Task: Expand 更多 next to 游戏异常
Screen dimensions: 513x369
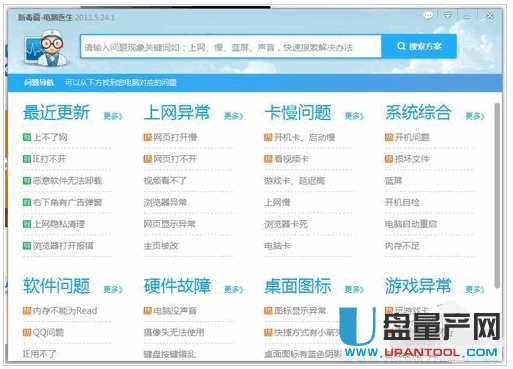Action: 475,289
